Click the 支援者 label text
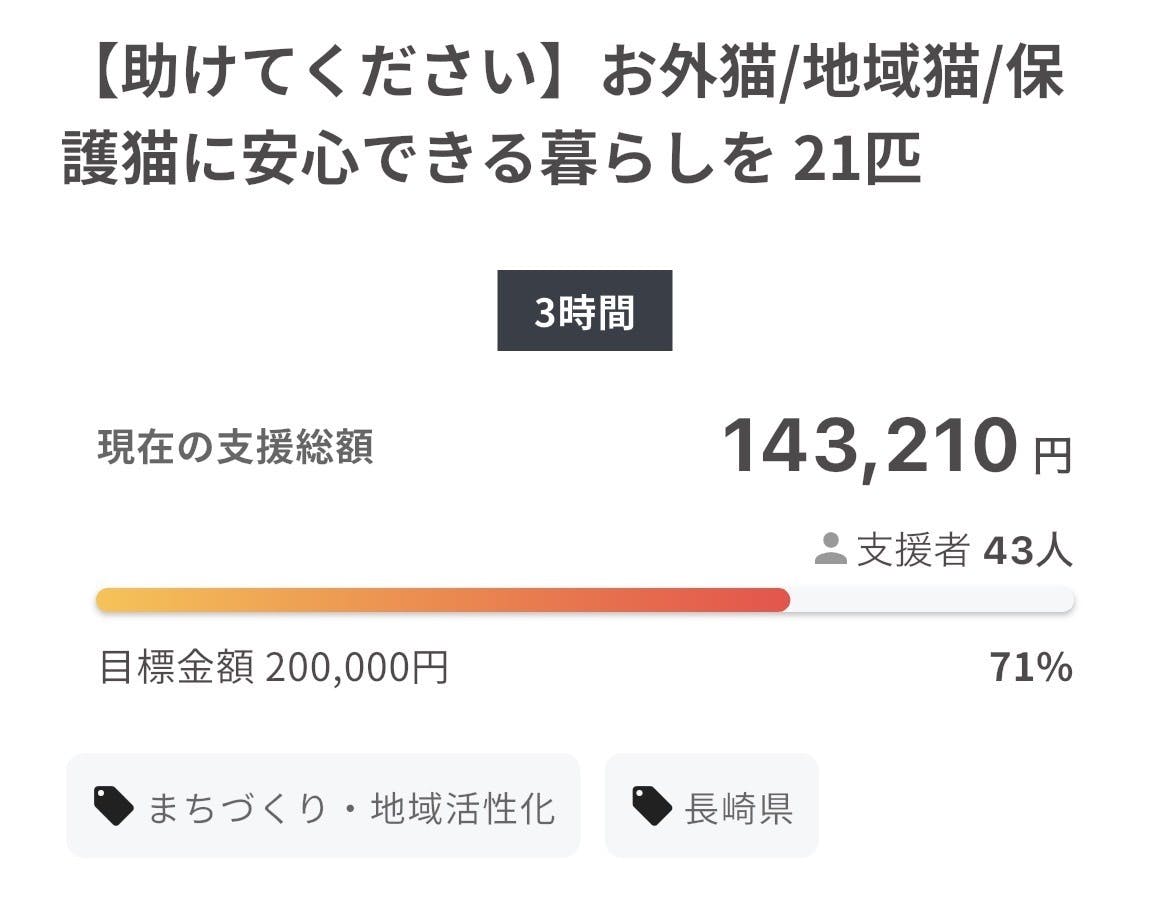This screenshot has height=907, width=1170. (x=913, y=549)
